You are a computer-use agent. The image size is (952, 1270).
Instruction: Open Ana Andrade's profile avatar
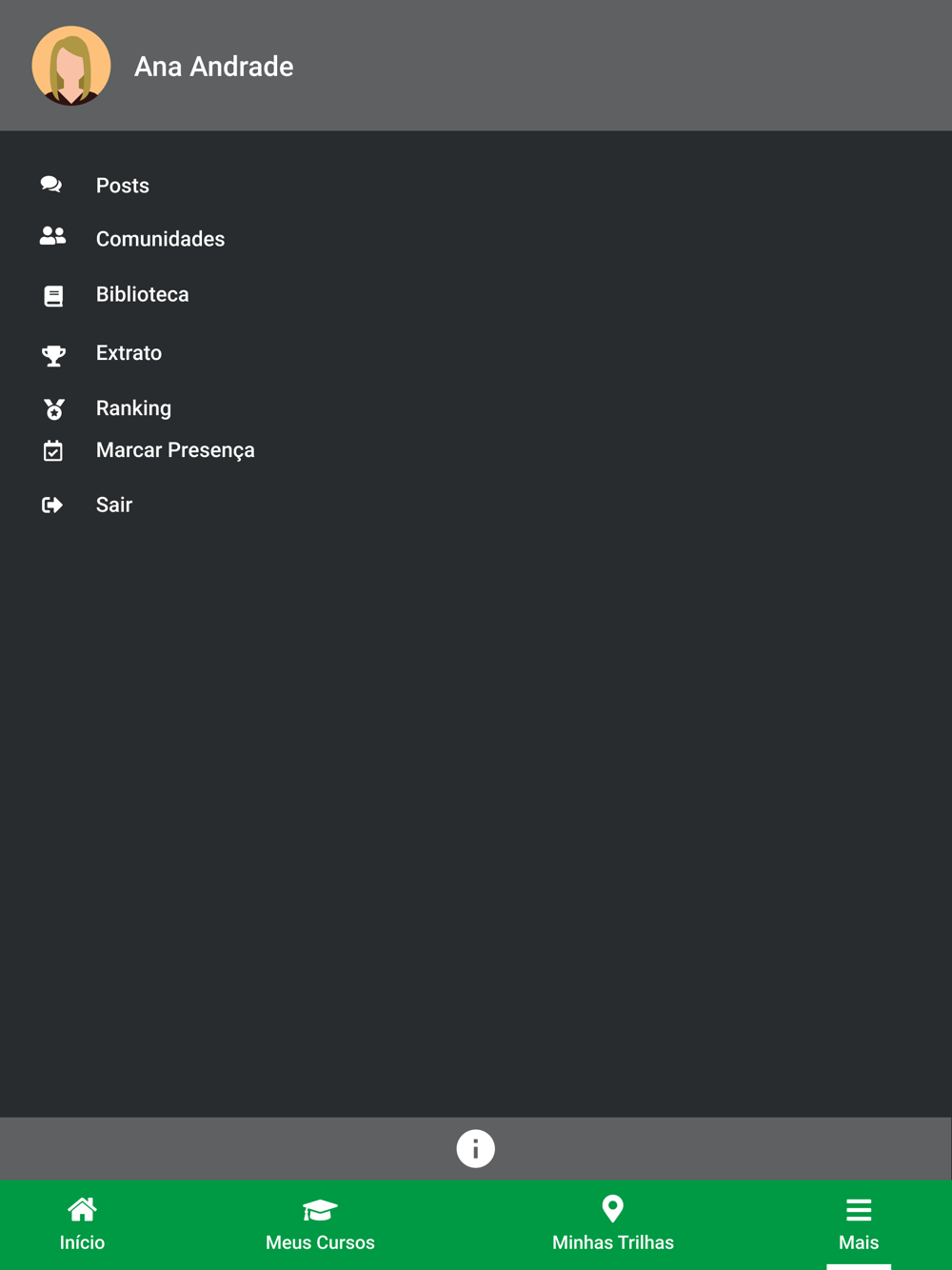(71, 66)
